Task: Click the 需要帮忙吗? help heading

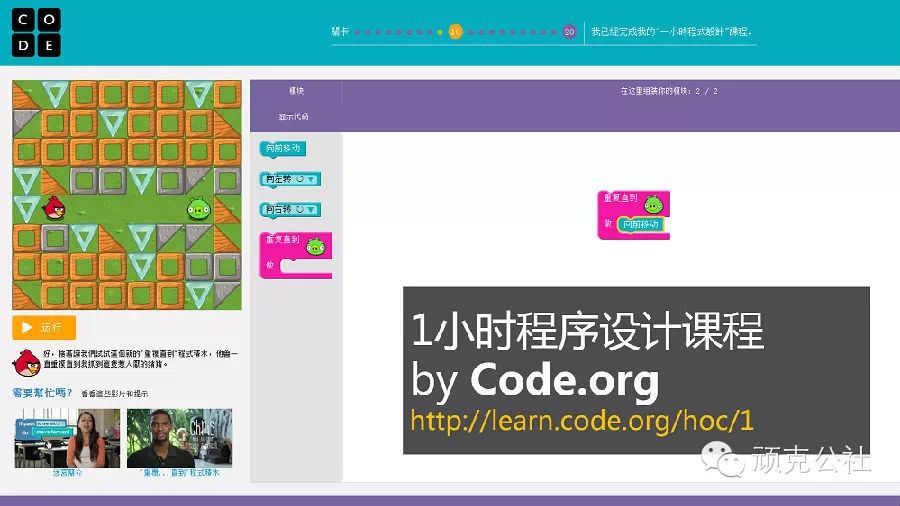Action: 42,393
